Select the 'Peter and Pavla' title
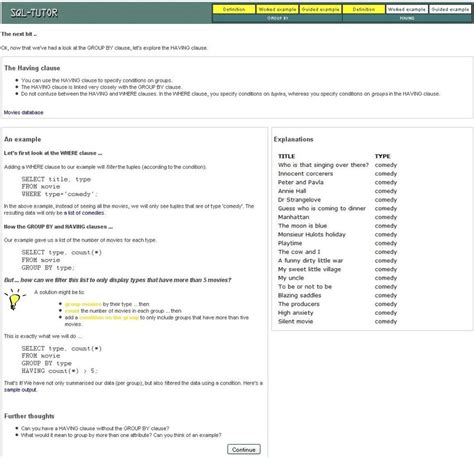The image size is (474, 458). [x=301, y=182]
